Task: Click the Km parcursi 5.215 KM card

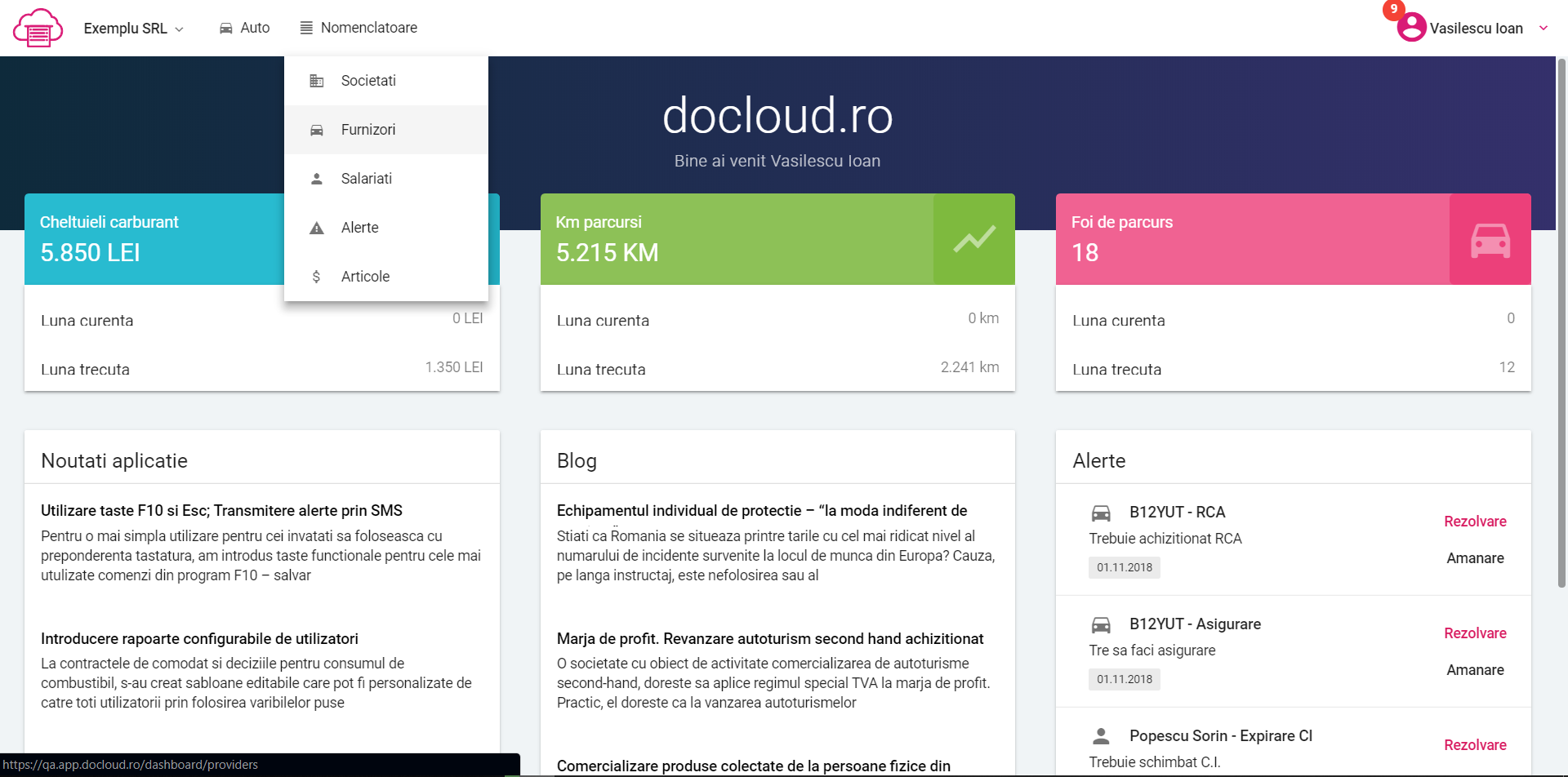Action: [777, 239]
